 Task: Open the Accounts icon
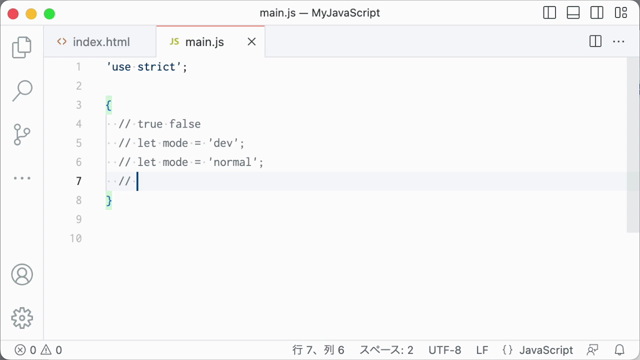tap(22, 274)
